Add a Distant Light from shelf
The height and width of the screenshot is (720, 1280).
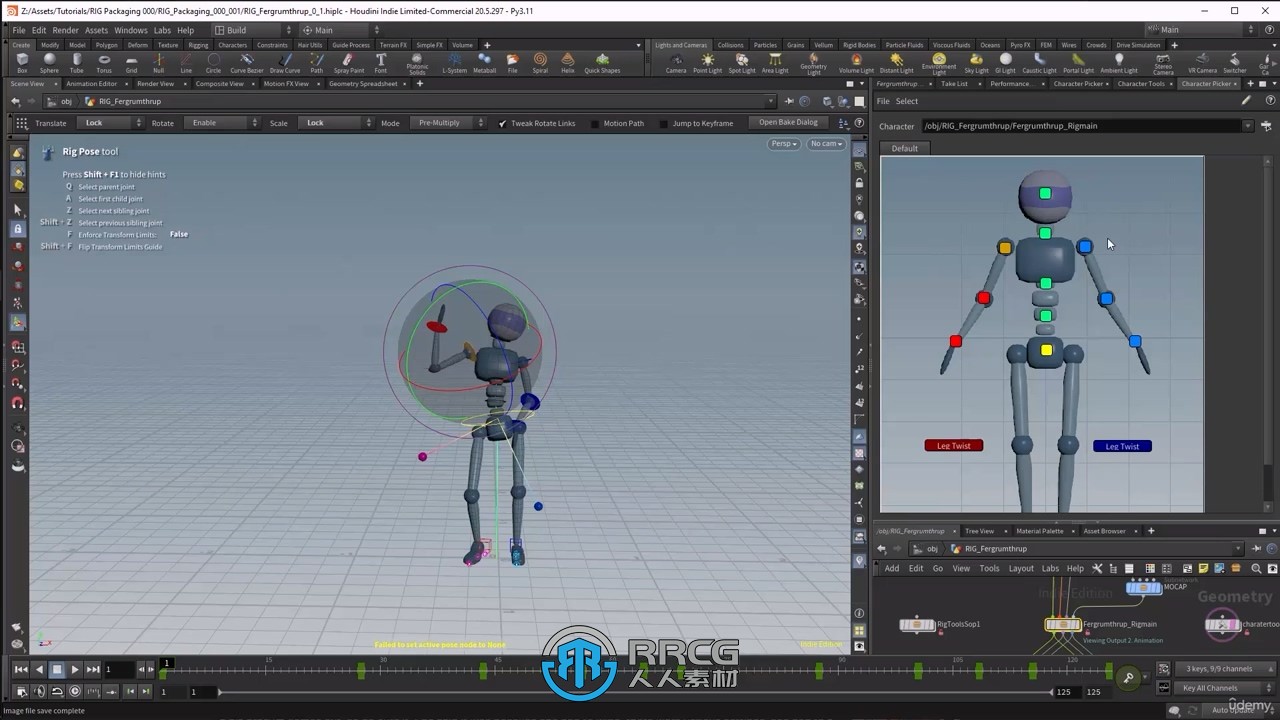[x=896, y=63]
